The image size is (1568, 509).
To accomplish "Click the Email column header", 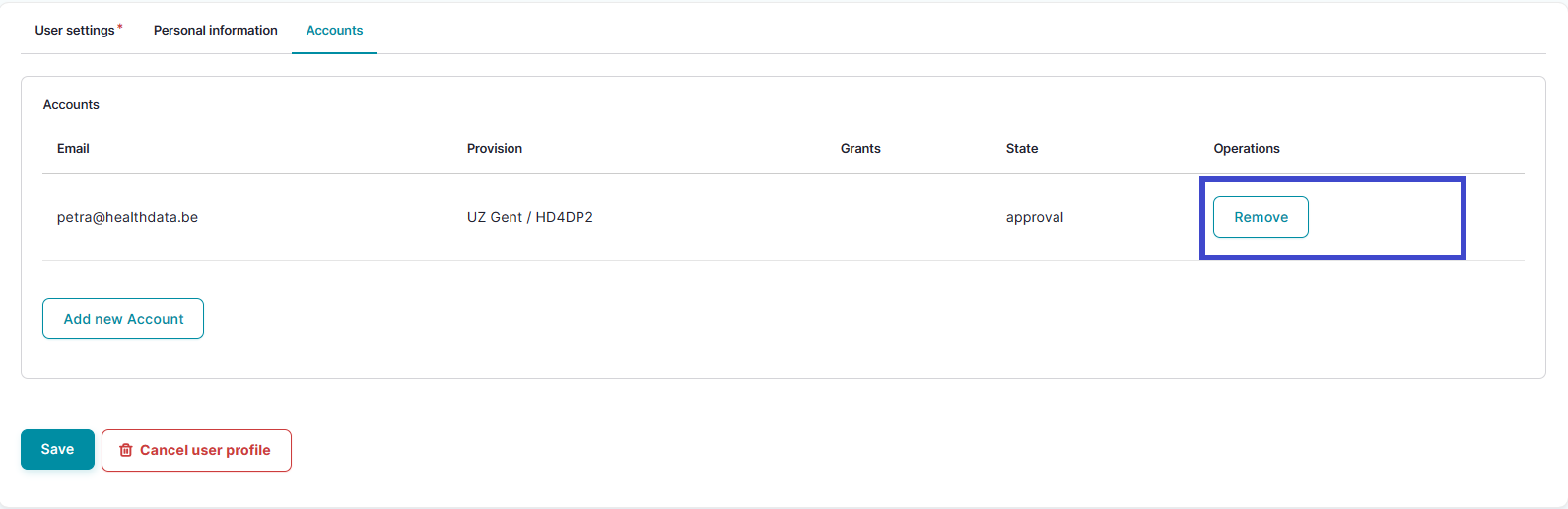I will tap(73, 149).
